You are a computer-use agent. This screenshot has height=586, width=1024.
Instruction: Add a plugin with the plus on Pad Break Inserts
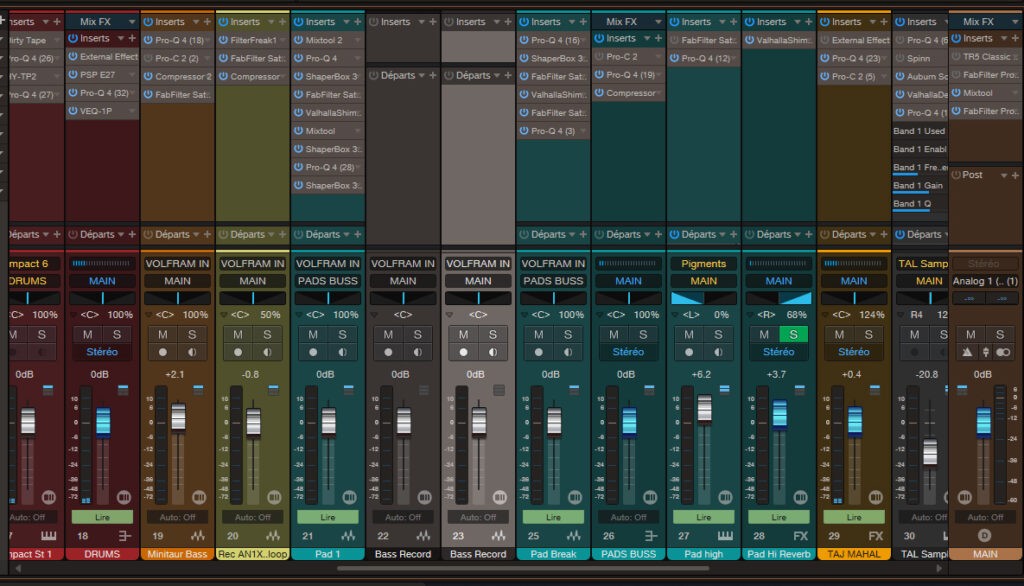click(582, 21)
